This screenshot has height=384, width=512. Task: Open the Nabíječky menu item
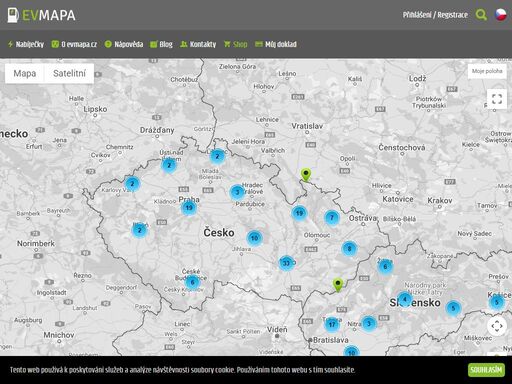[x=26, y=44]
